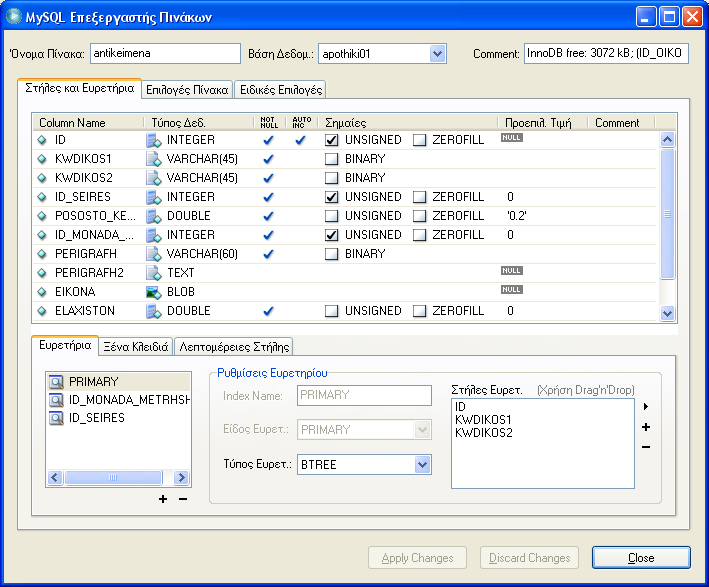Viewport: 709px width, 587px height.
Task: Open the database dropdown showing apothiki01
Action: pos(437,54)
